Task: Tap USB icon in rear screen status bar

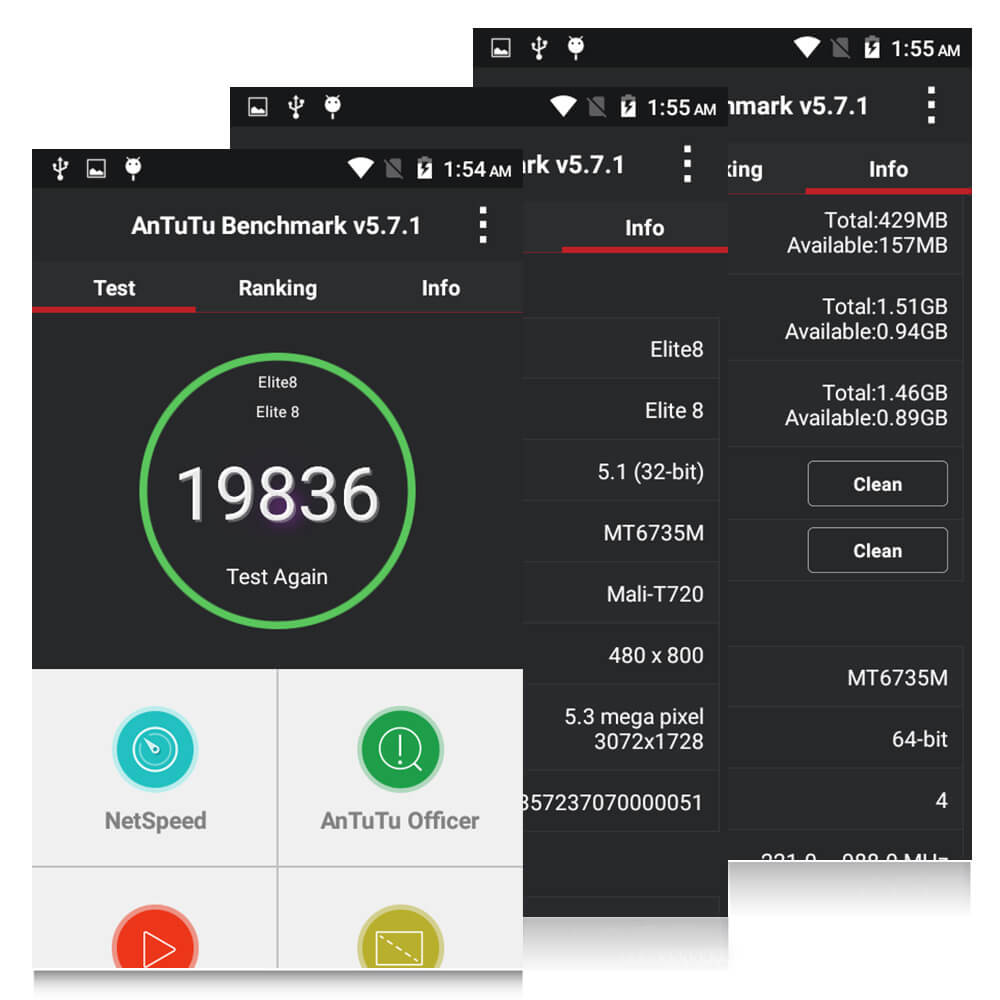Action: (x=539, y=48)
